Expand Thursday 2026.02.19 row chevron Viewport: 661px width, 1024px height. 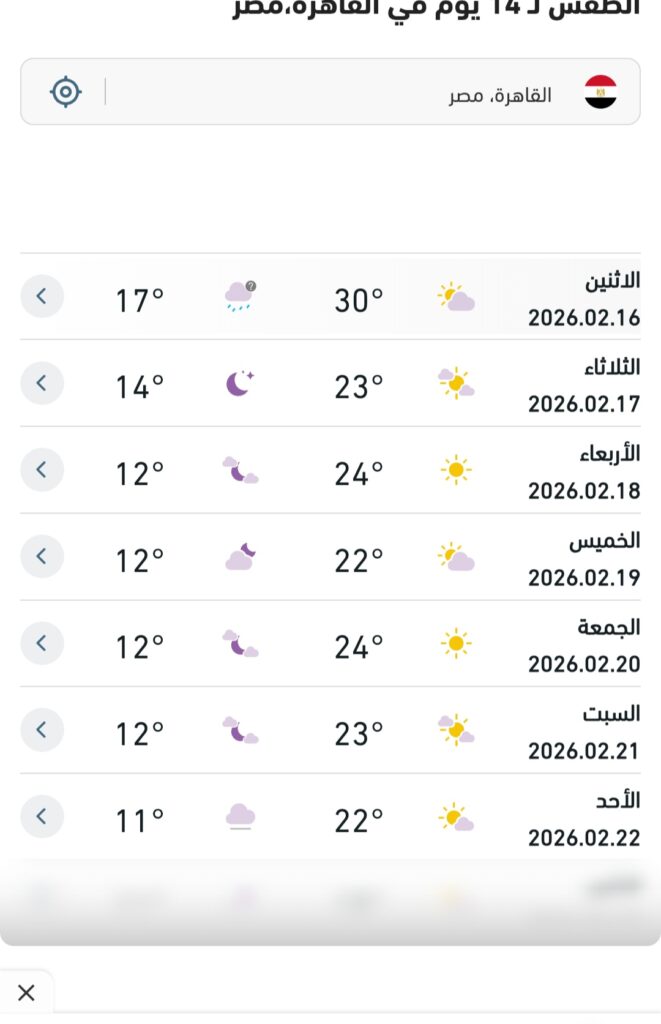(x=42, y=557)
